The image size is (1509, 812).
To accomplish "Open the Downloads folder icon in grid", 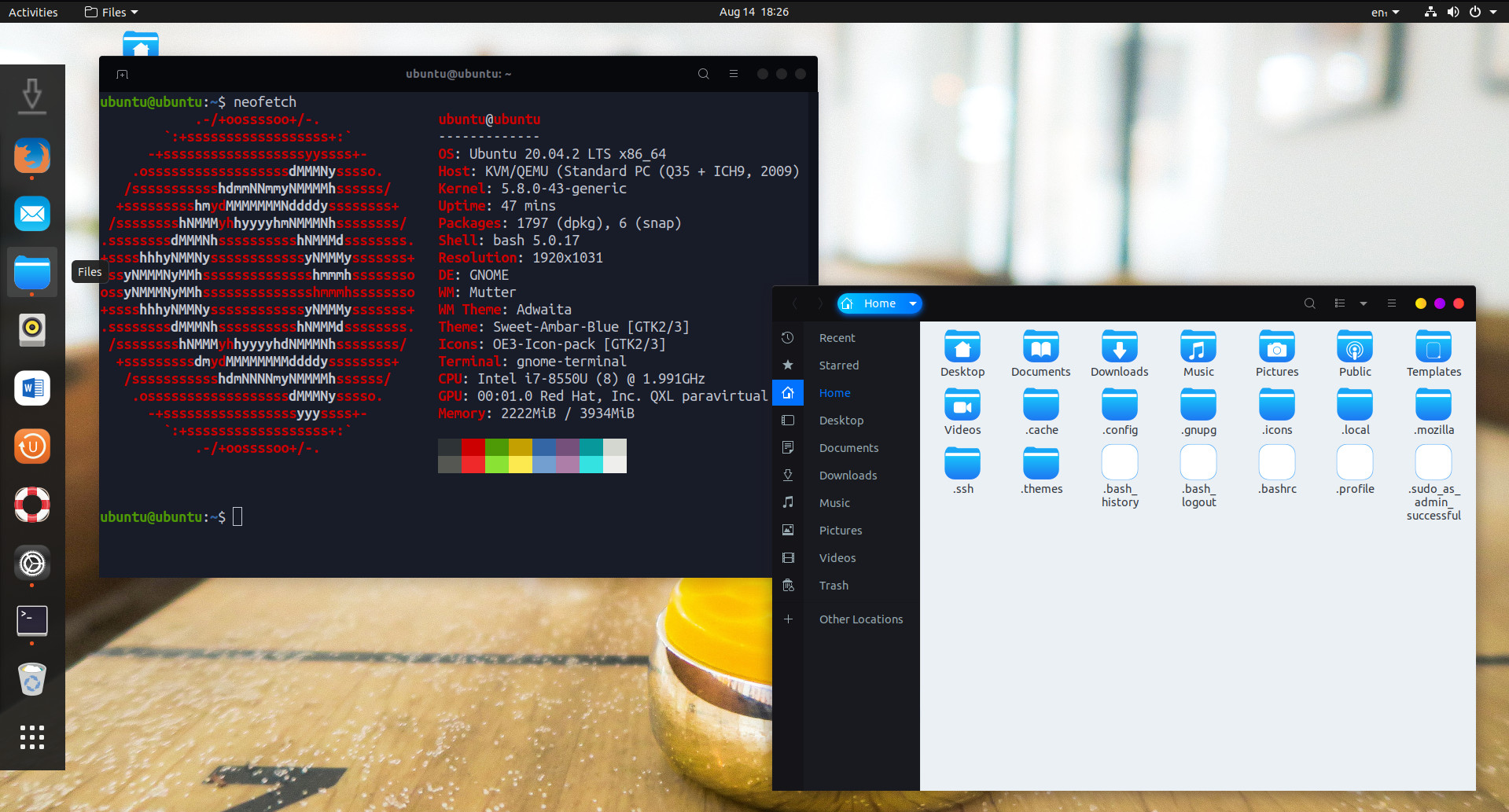I will tap(1119, 354).
